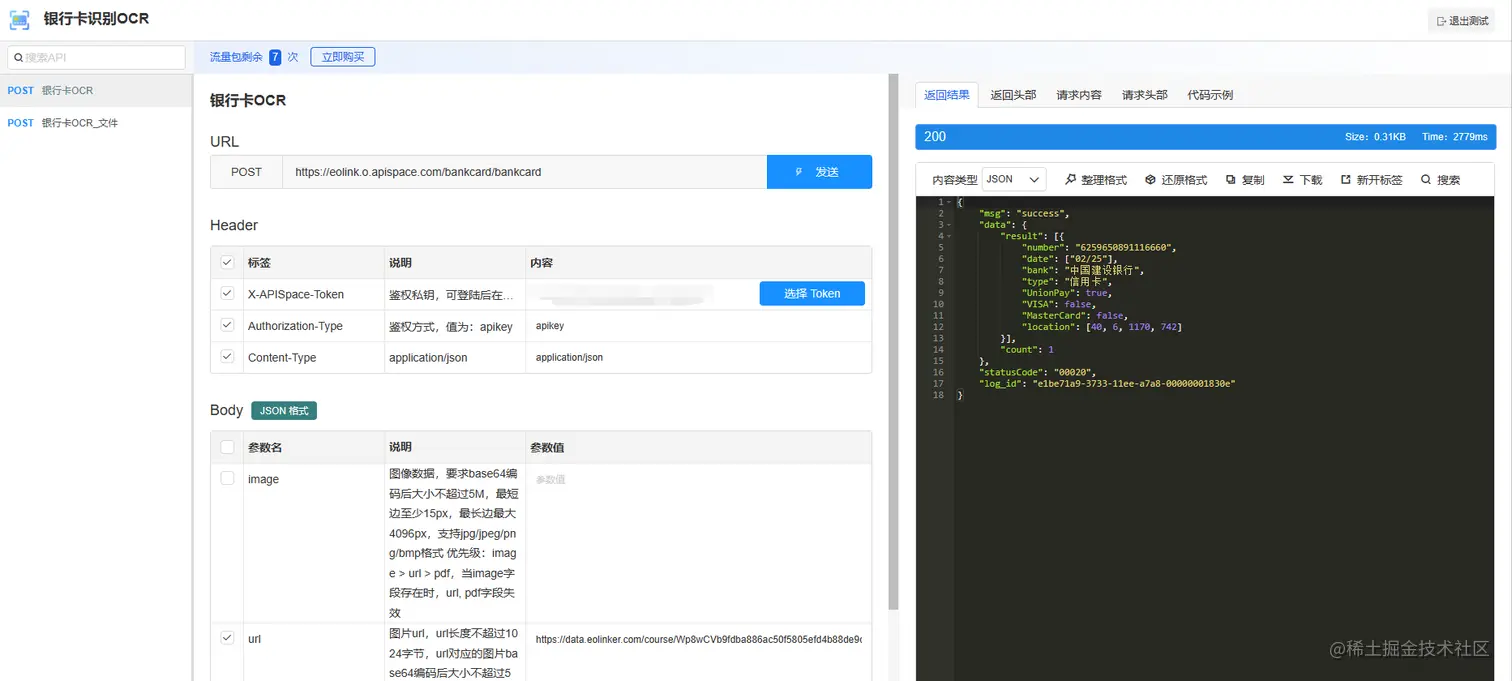The height and width of the screenshot is (681, 1512).
Task: Click the 立即购买 button
Action: [x=343, y=57]
